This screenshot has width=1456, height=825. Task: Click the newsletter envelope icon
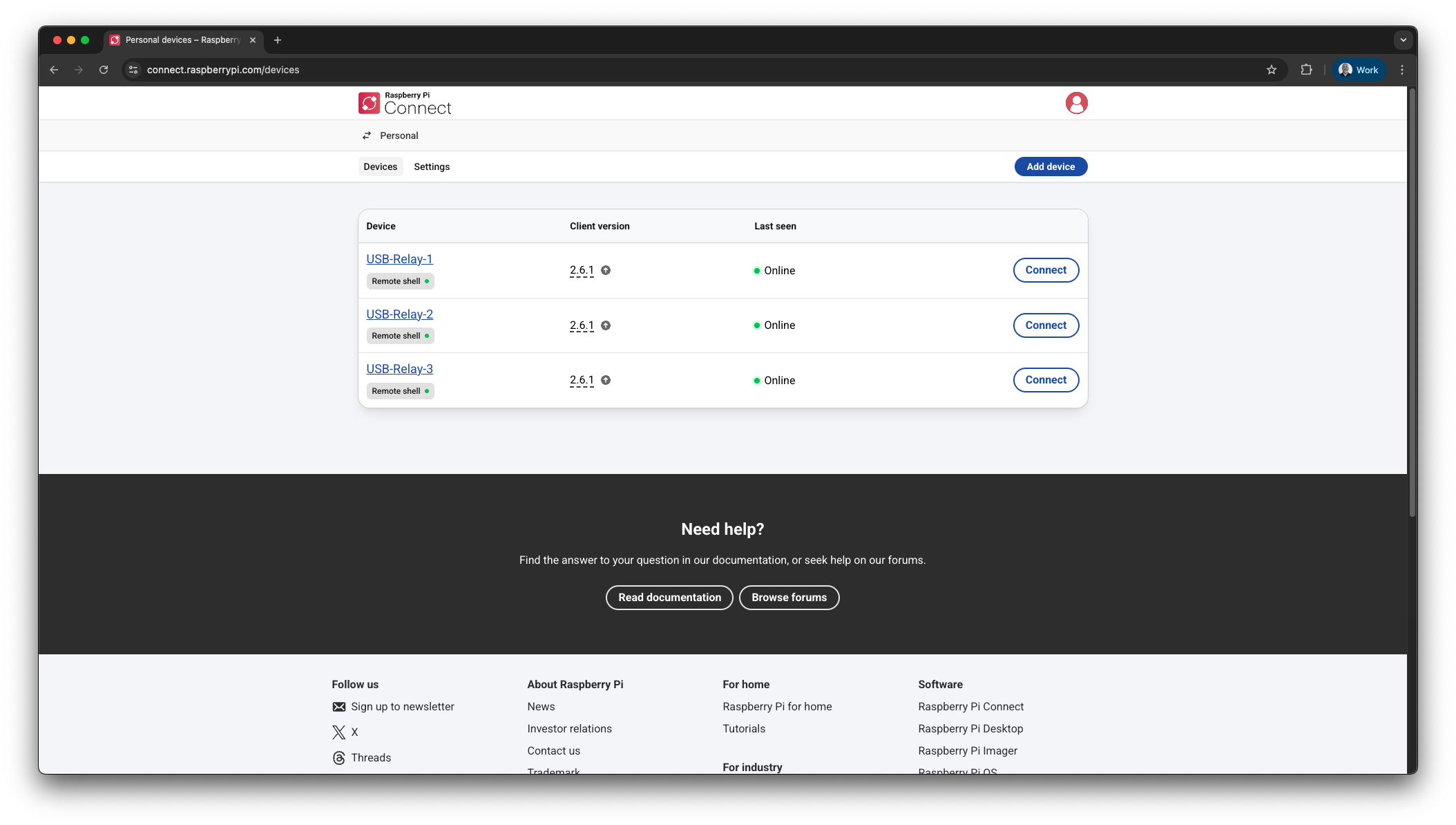tap(338, 707)
